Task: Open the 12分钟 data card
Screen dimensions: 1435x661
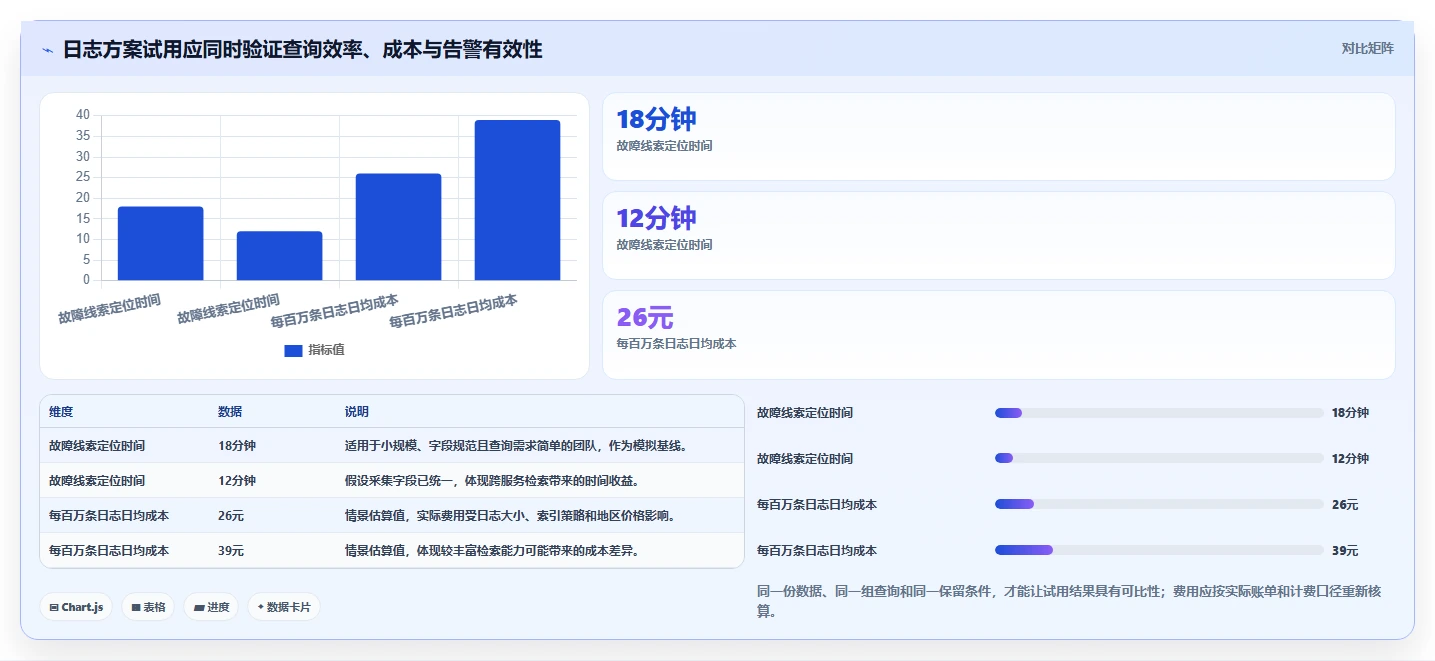Action: 998,235
